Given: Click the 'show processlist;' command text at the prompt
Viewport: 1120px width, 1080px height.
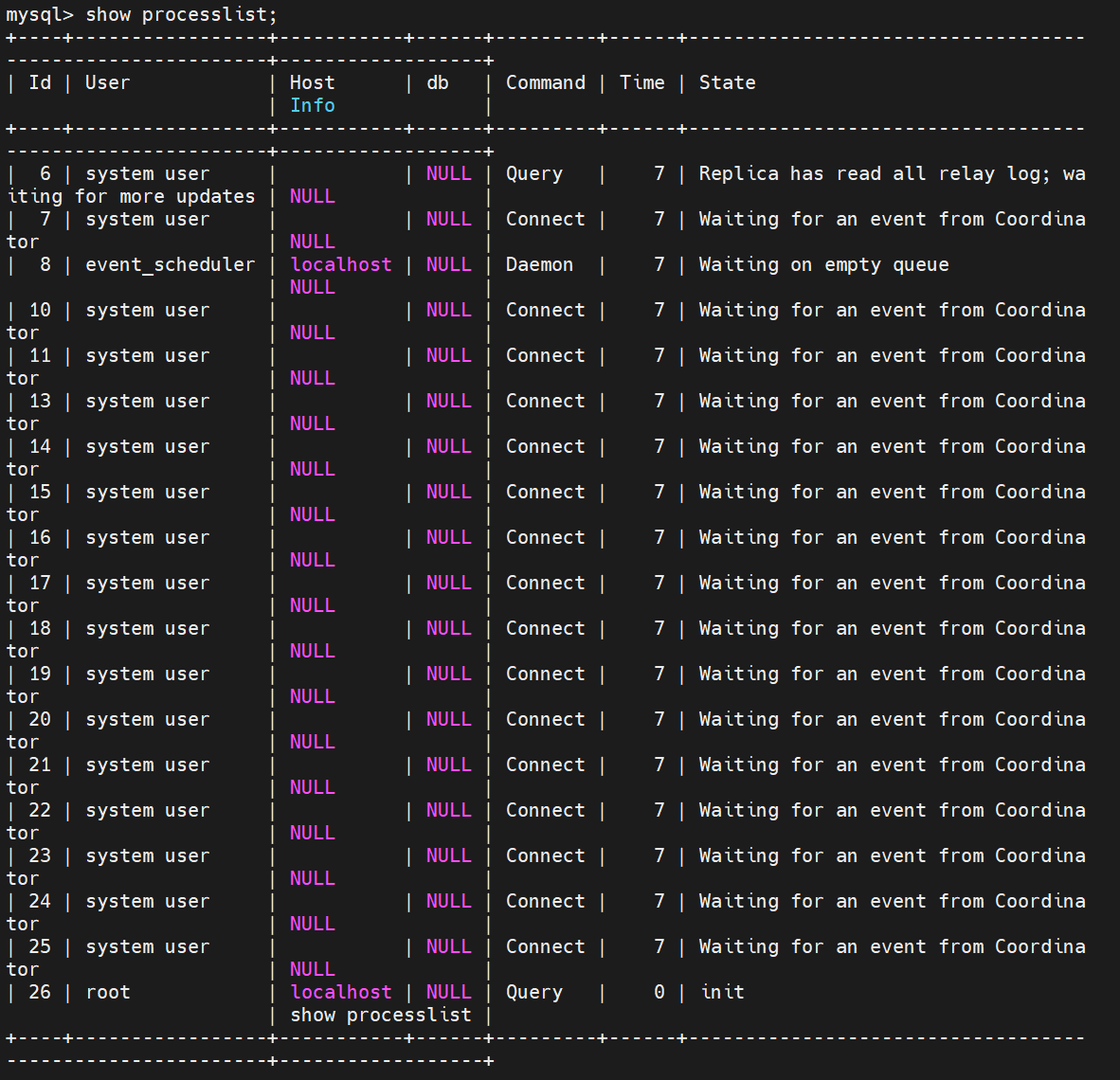Looking at the screenshot, I should [181, 14].
